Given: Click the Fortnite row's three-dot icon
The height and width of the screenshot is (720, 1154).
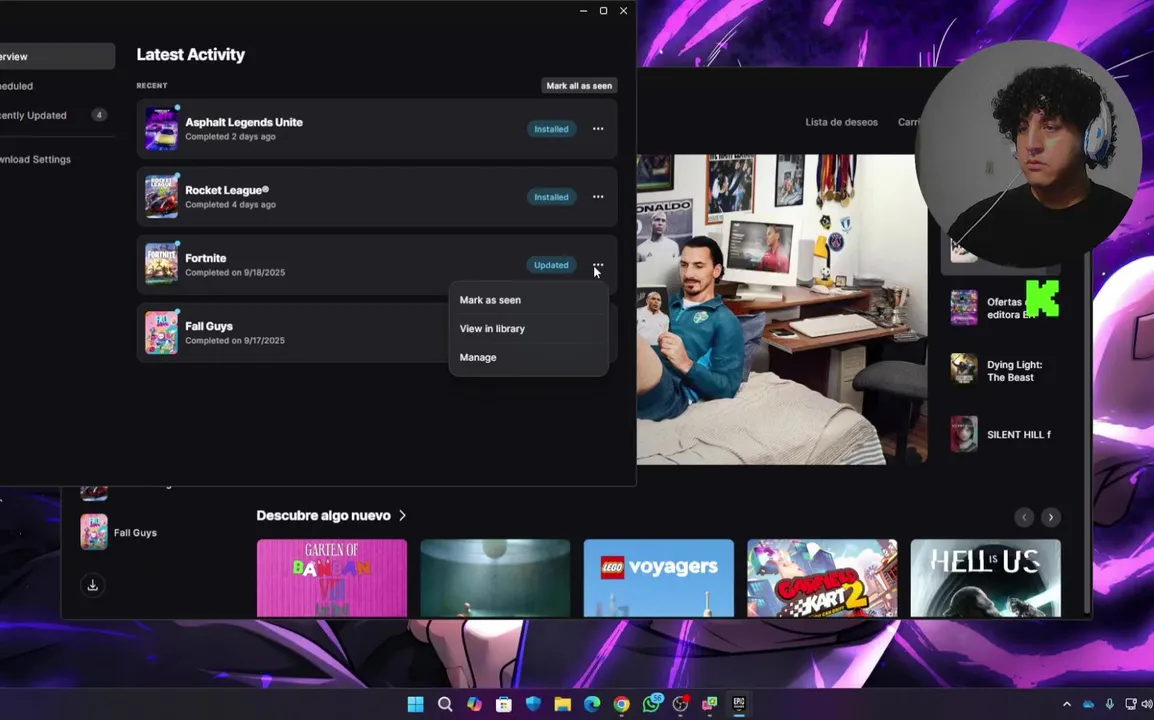Looking at the screenshot, I should (598, 265).
